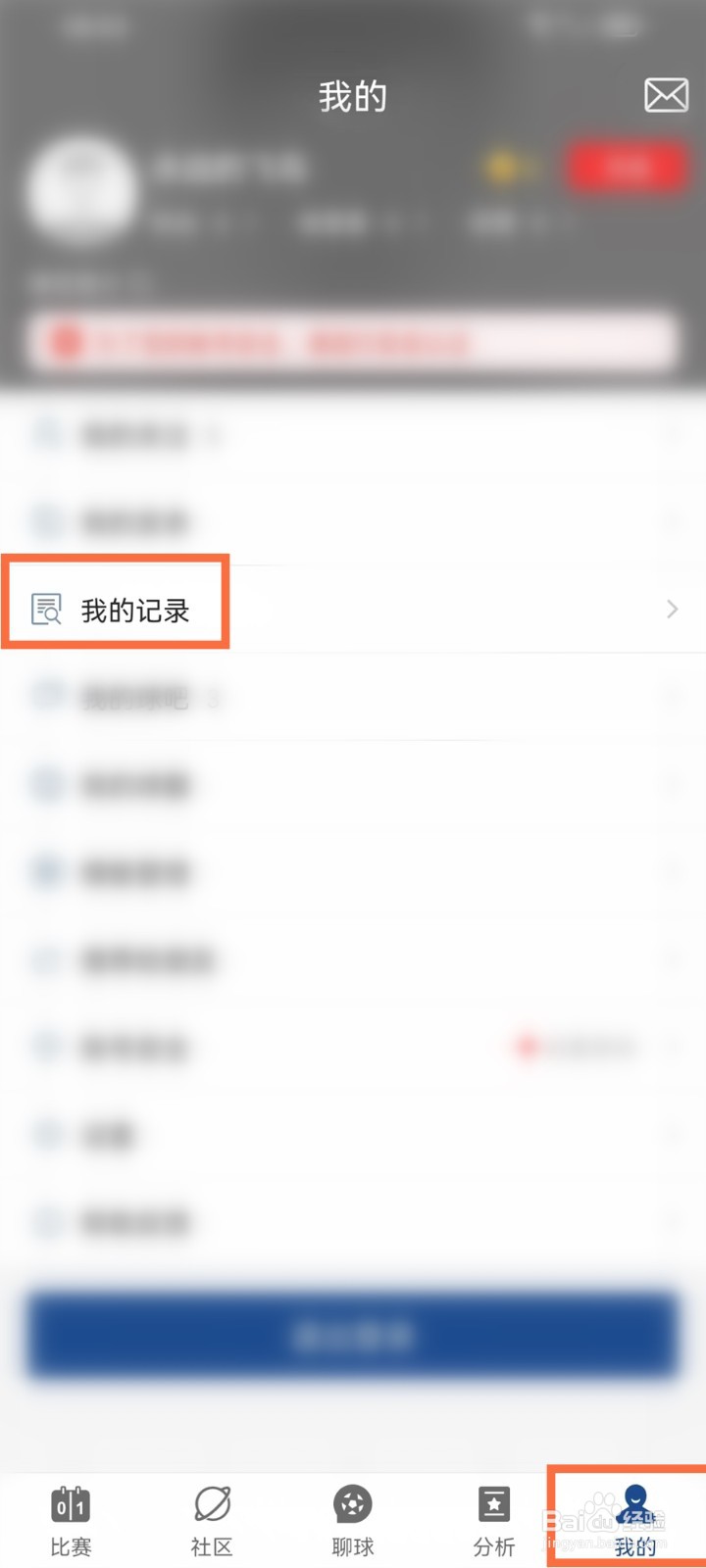Open the 我的记录 menu entry
This screenshot has width=706, height=1568.
pos(353,610)
